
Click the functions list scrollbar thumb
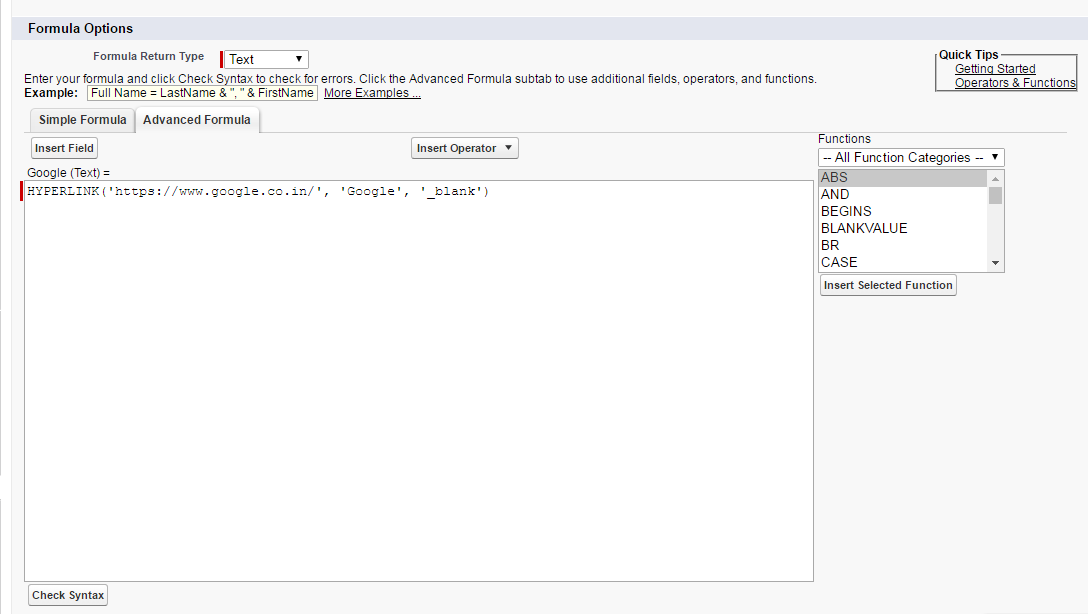995,196
